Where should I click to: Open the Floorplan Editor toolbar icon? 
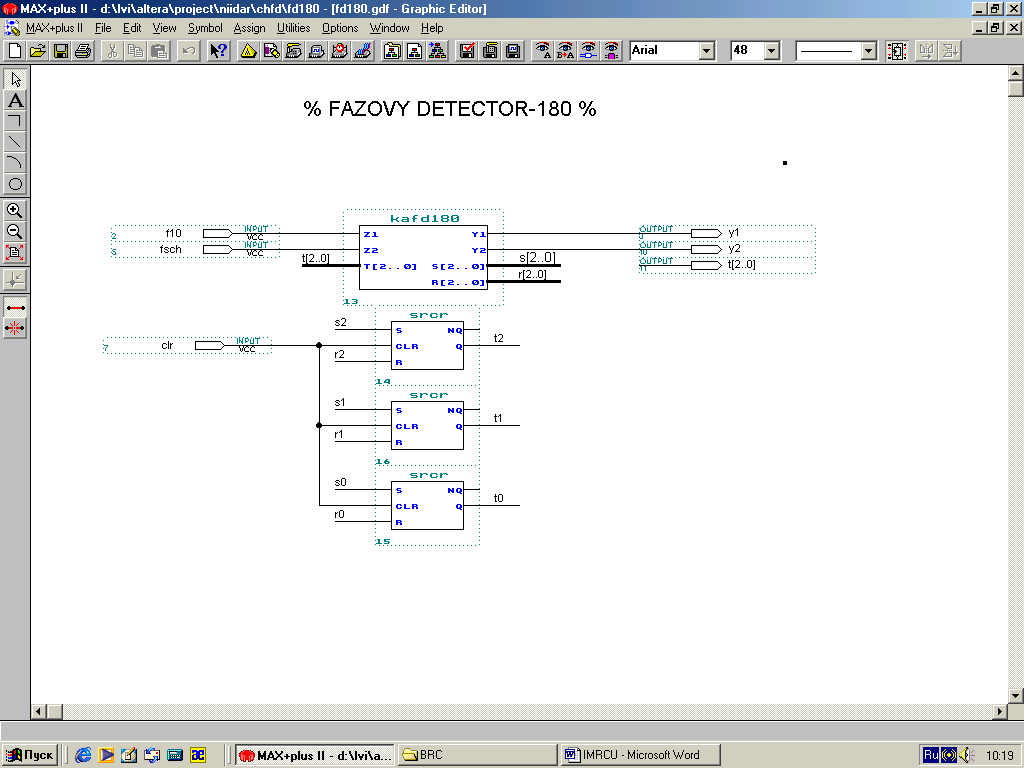pyautogui.click(x=271, y=51)
